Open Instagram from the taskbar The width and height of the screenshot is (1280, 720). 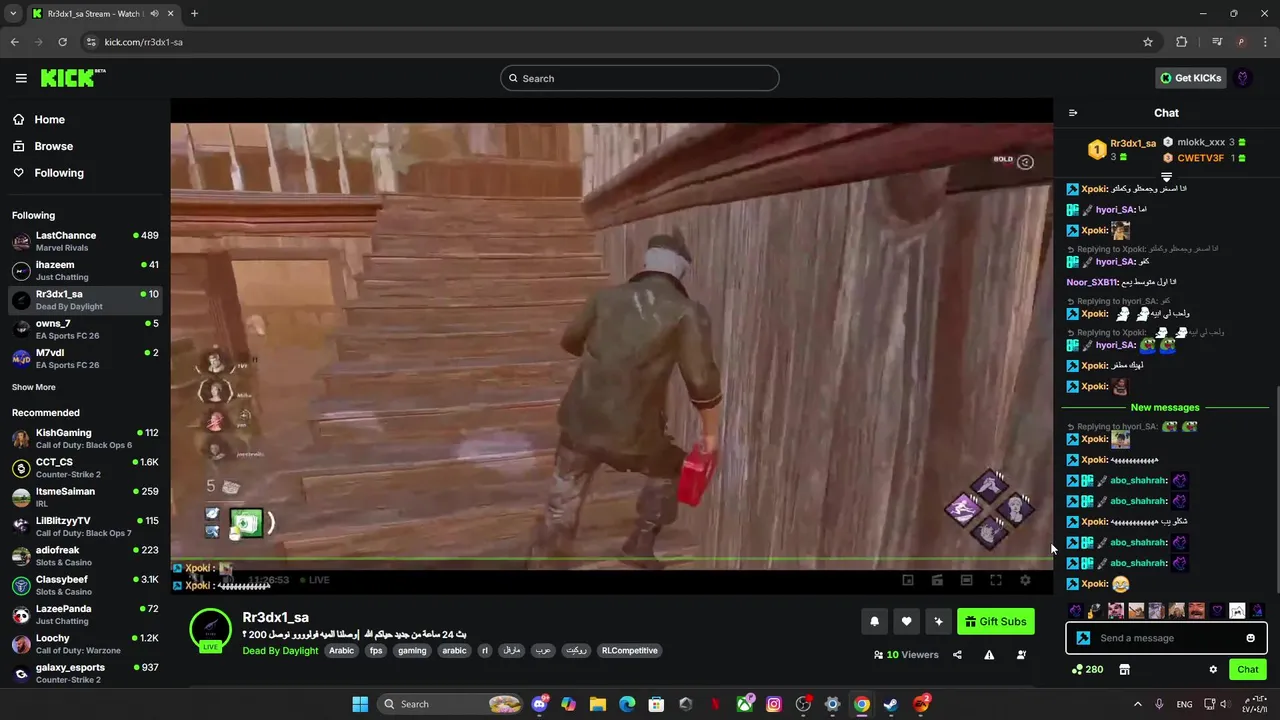tap(774, 704)
